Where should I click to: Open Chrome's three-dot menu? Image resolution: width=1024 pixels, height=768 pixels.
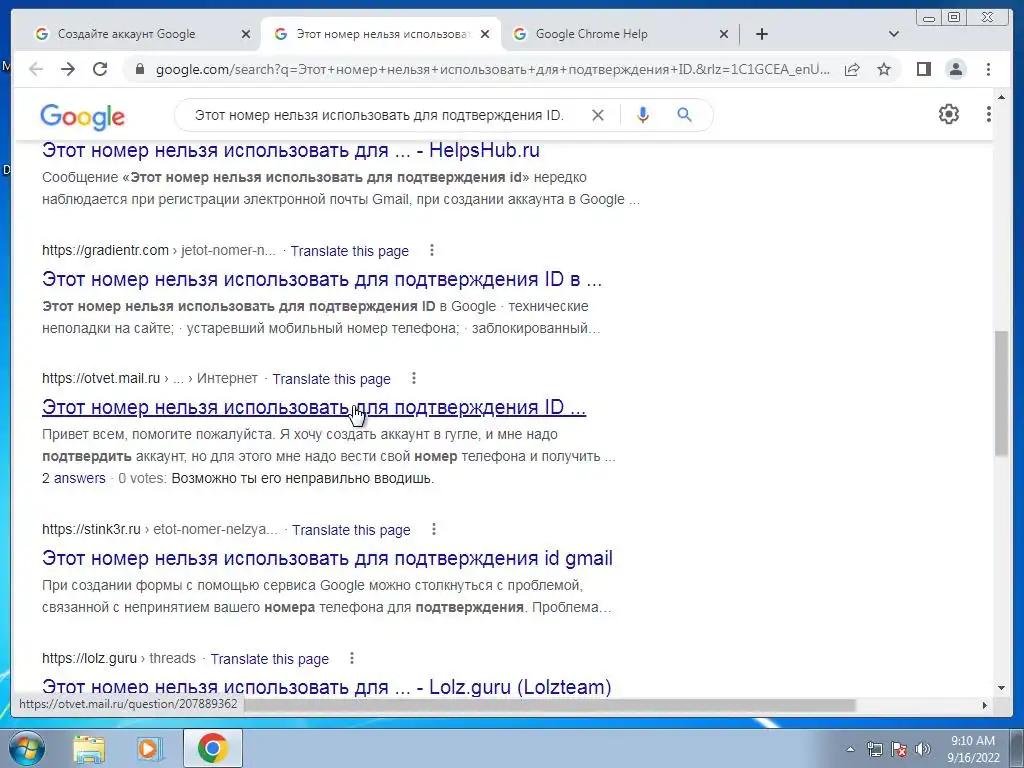click(x=988, y=69)
